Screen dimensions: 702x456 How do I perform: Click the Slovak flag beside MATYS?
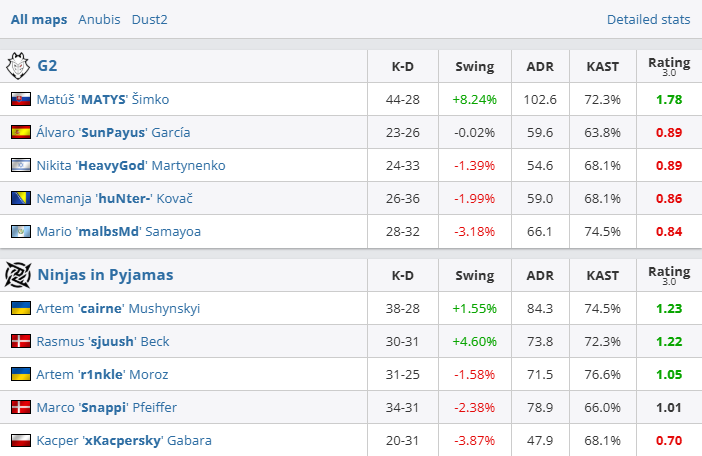(x=20, y=99)
